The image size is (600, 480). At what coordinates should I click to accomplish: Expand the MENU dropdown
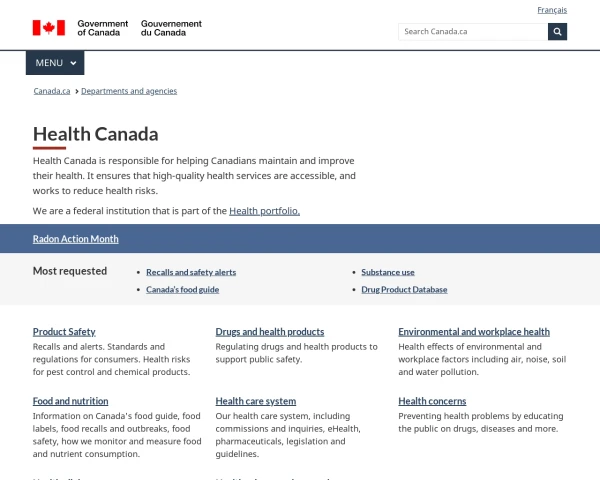tap(55, 63)
